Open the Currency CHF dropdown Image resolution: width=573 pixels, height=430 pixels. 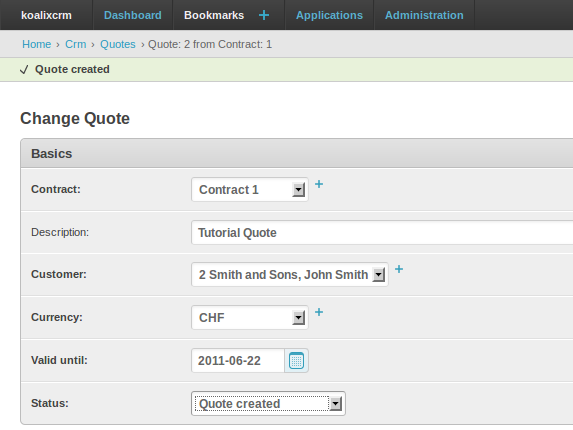(x=250, y=317)
